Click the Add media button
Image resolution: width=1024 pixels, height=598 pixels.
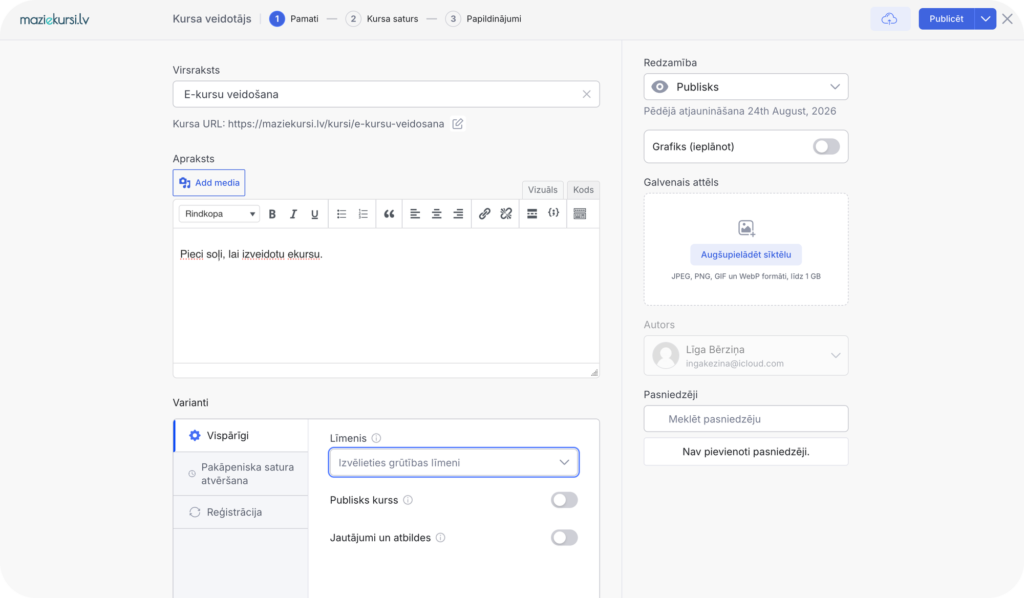(x=209, y=183)
